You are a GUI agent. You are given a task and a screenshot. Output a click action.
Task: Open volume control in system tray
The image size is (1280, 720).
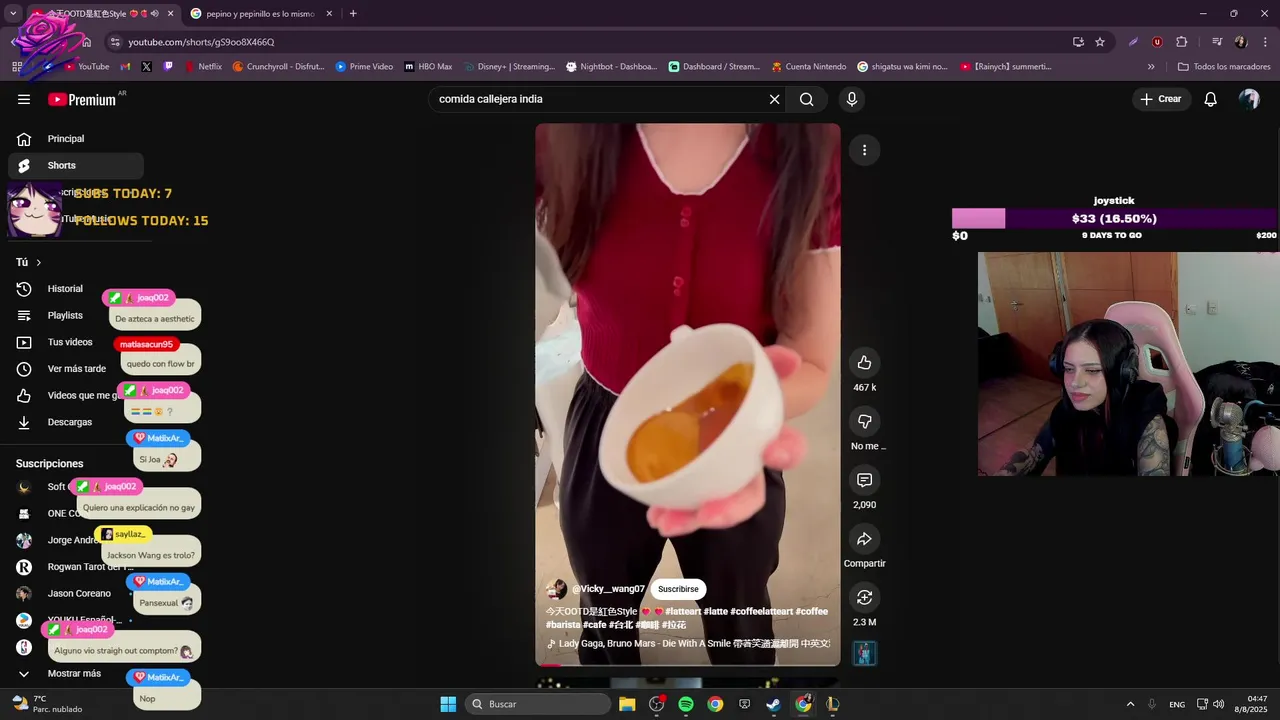pyautogui.click(x=1218, y=704)
